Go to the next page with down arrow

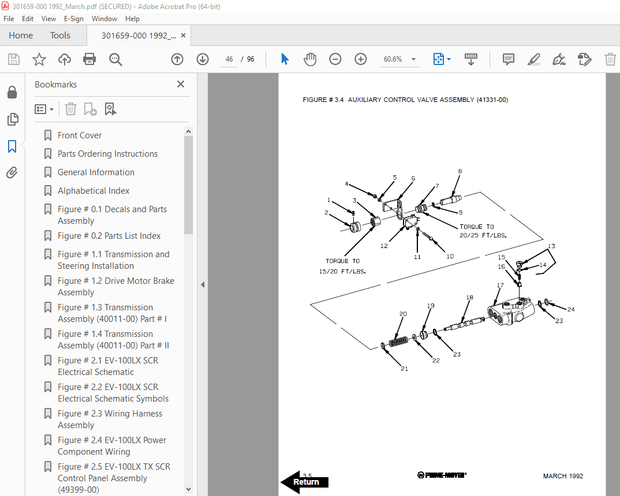202,60
